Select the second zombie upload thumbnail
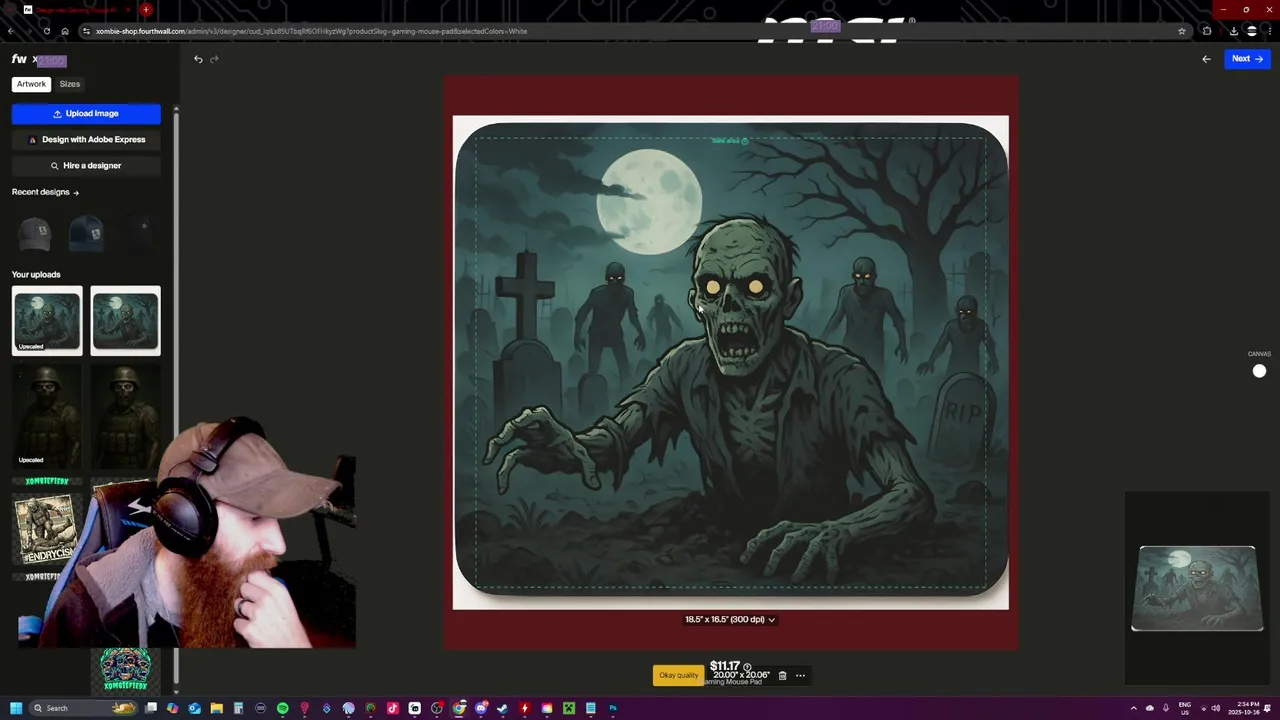Viewport: 1280px width, 720px height. [x=125, y=320]
